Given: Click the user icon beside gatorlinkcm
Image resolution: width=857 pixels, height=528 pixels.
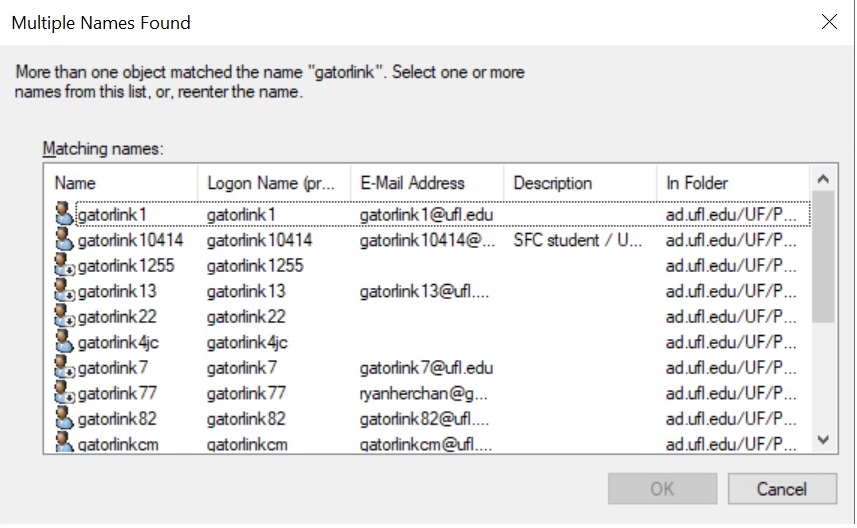Looking at the screenshot, I should pyautogui.click(x=64, y=442).
